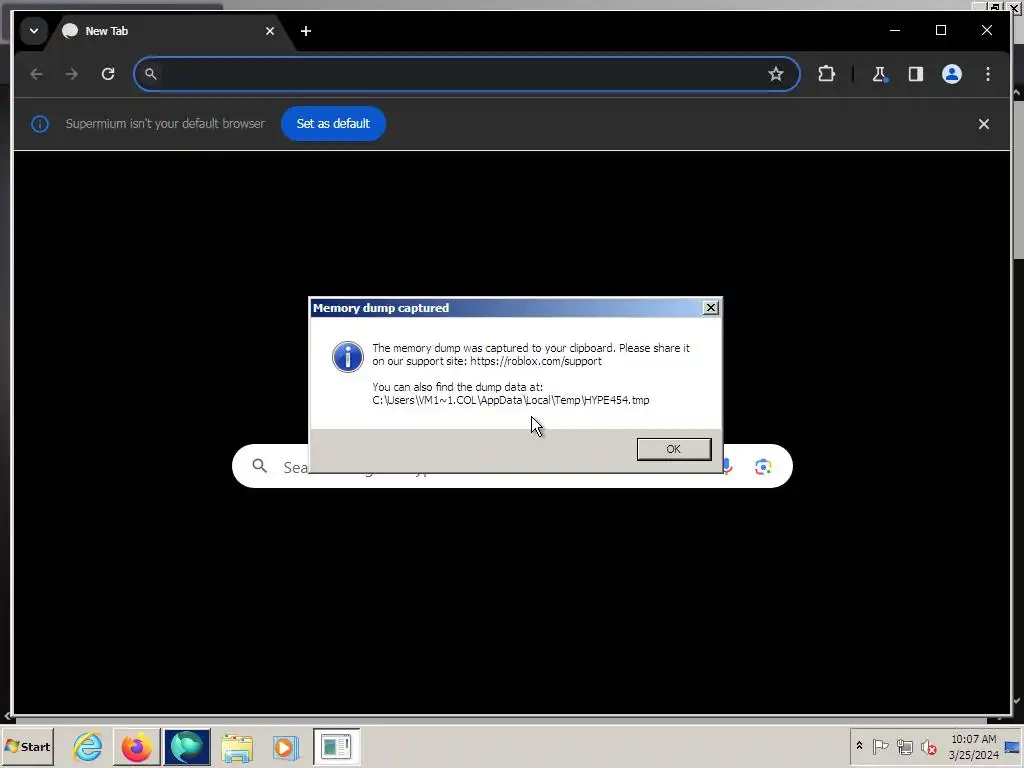1024x768 pixels.
Task: Show hidden system tray icons
Action: click(x=859, y=746)
